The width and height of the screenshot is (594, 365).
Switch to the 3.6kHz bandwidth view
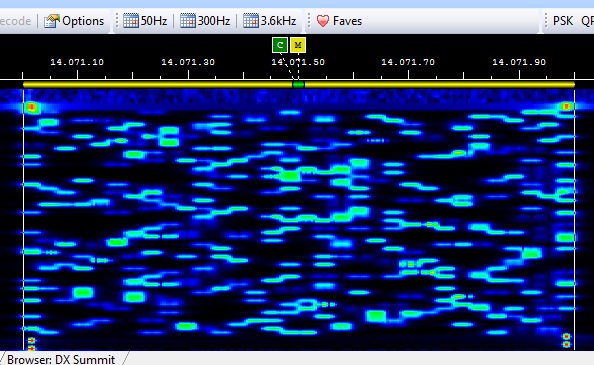(270, 21)
